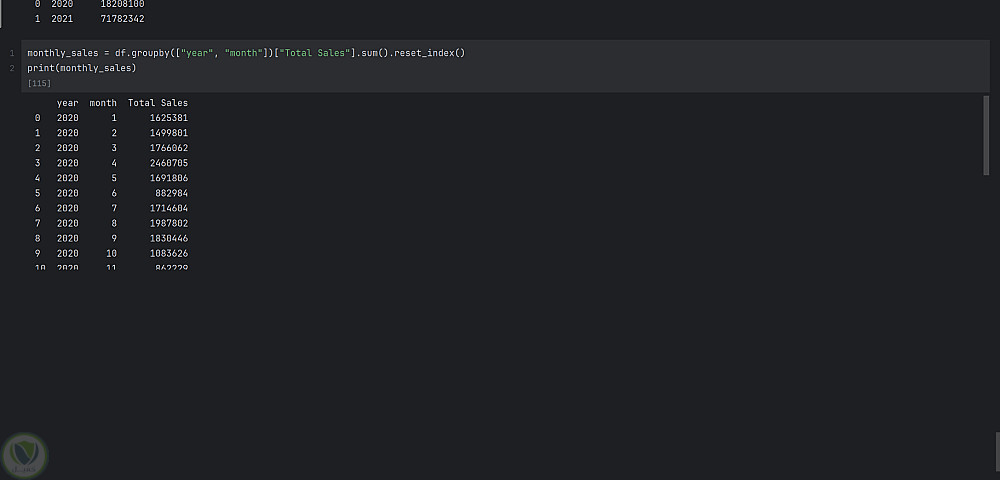Viewport: 1000px width, 480px height.
Task: Click the "year" output column header
Action: [67, 103]
